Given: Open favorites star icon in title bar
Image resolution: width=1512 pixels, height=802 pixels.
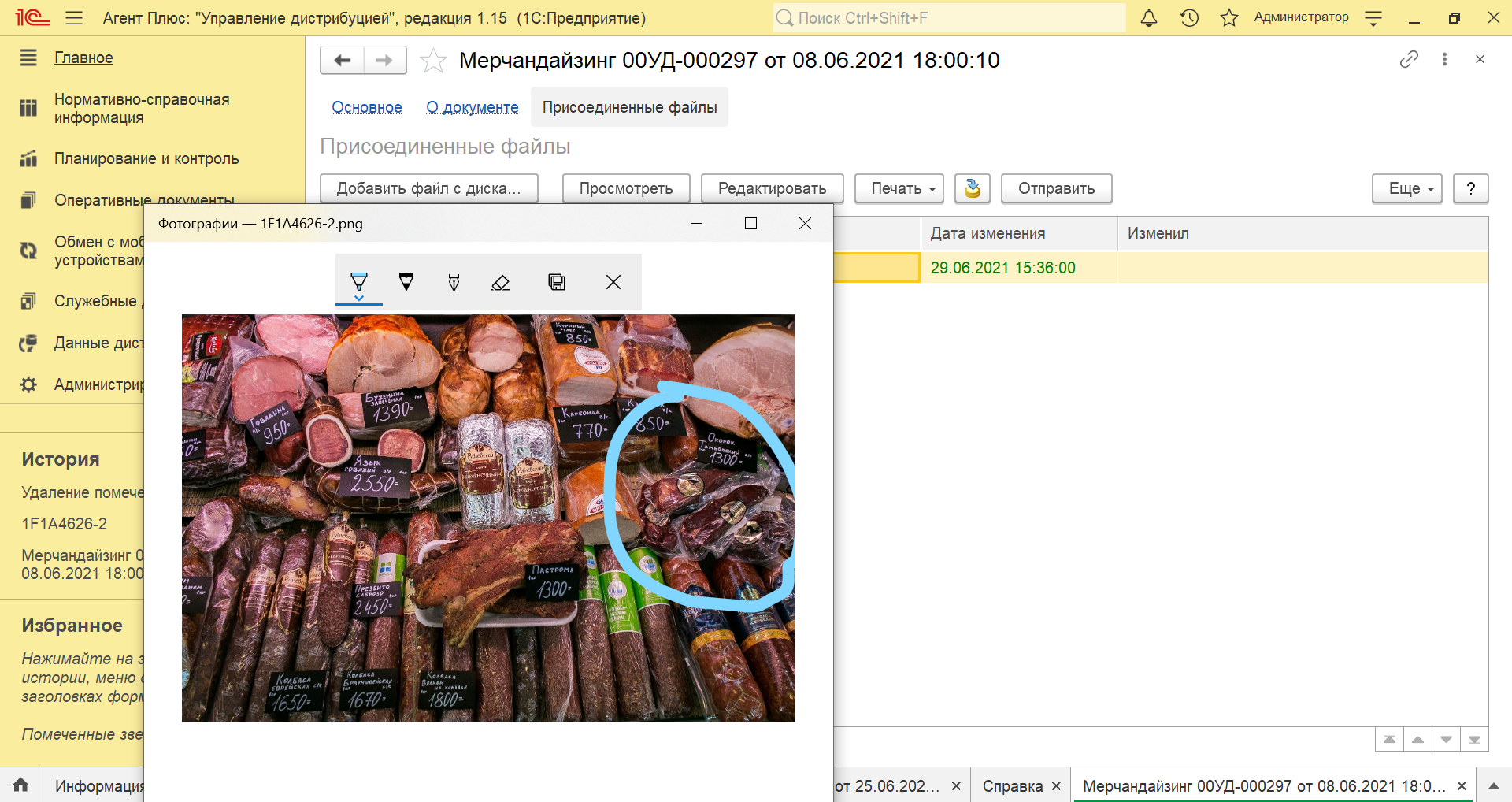Looking at the screenshot, I should (x=1229, y=17).
